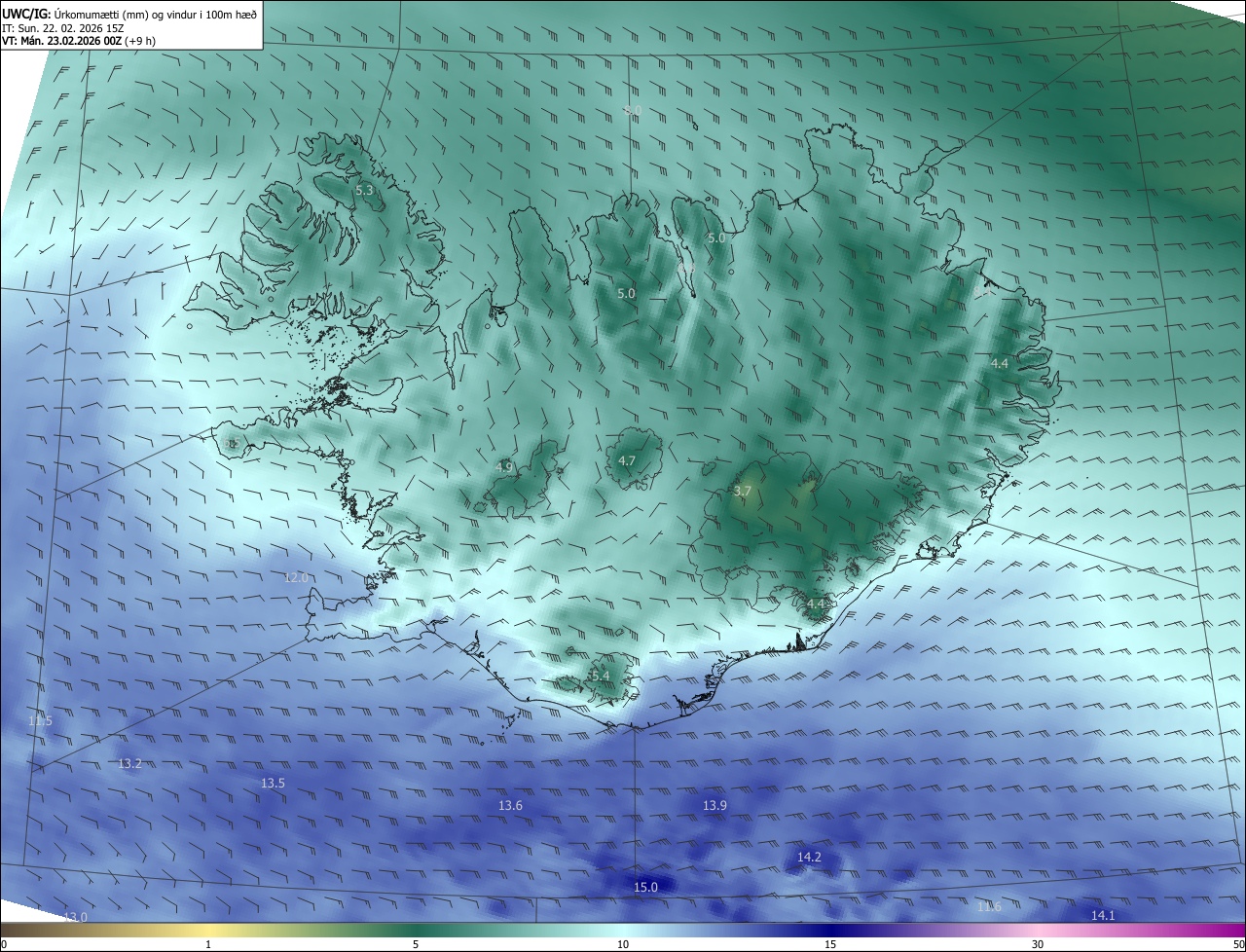Click the 15.0 maximum value label
The height and width of the screenshot is (952, 1246).
click(x=645, y=888)
